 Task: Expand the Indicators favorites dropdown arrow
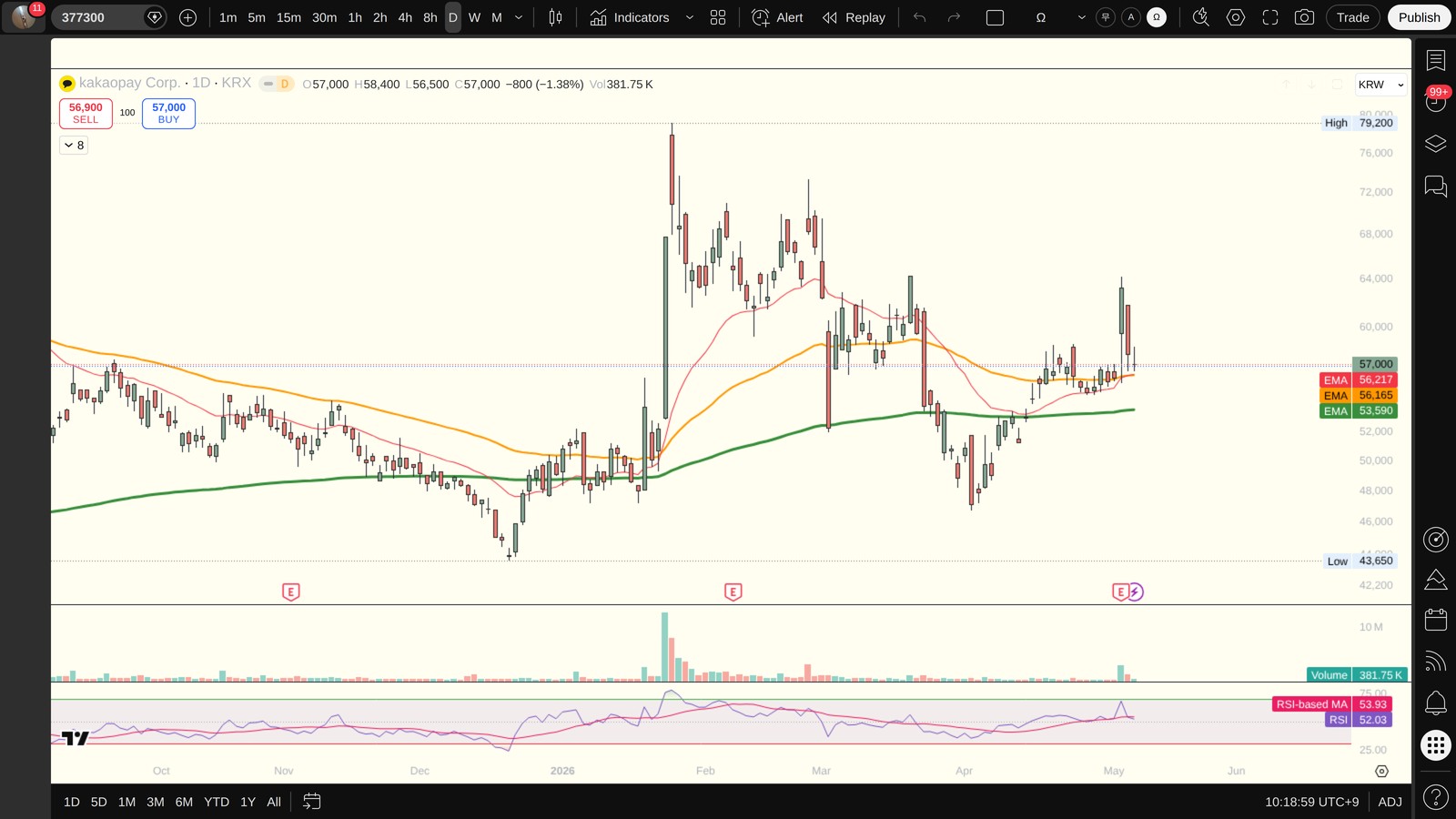pos(689,17)
